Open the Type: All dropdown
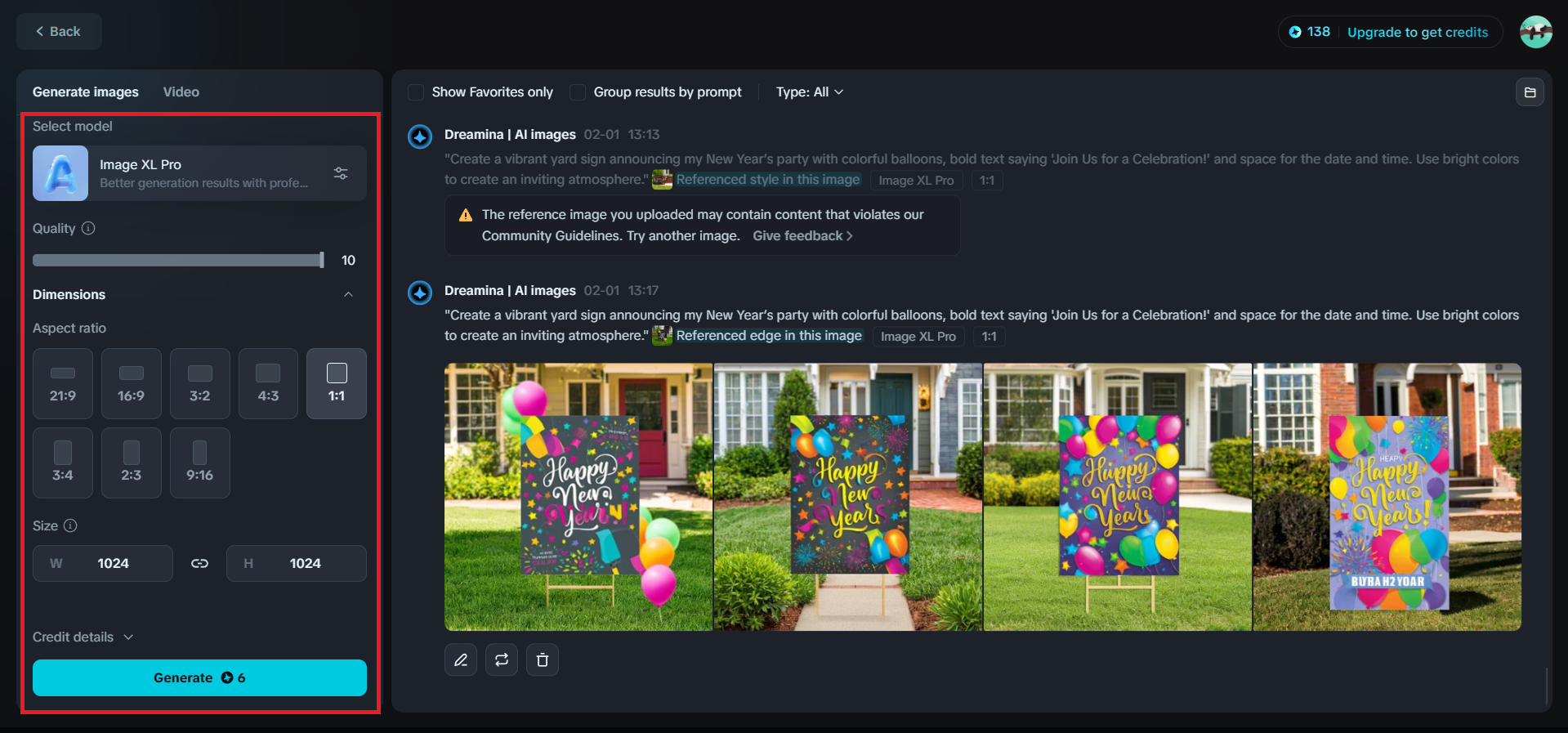This screenshot has width=1568, height=733. [x=810, y=92]
